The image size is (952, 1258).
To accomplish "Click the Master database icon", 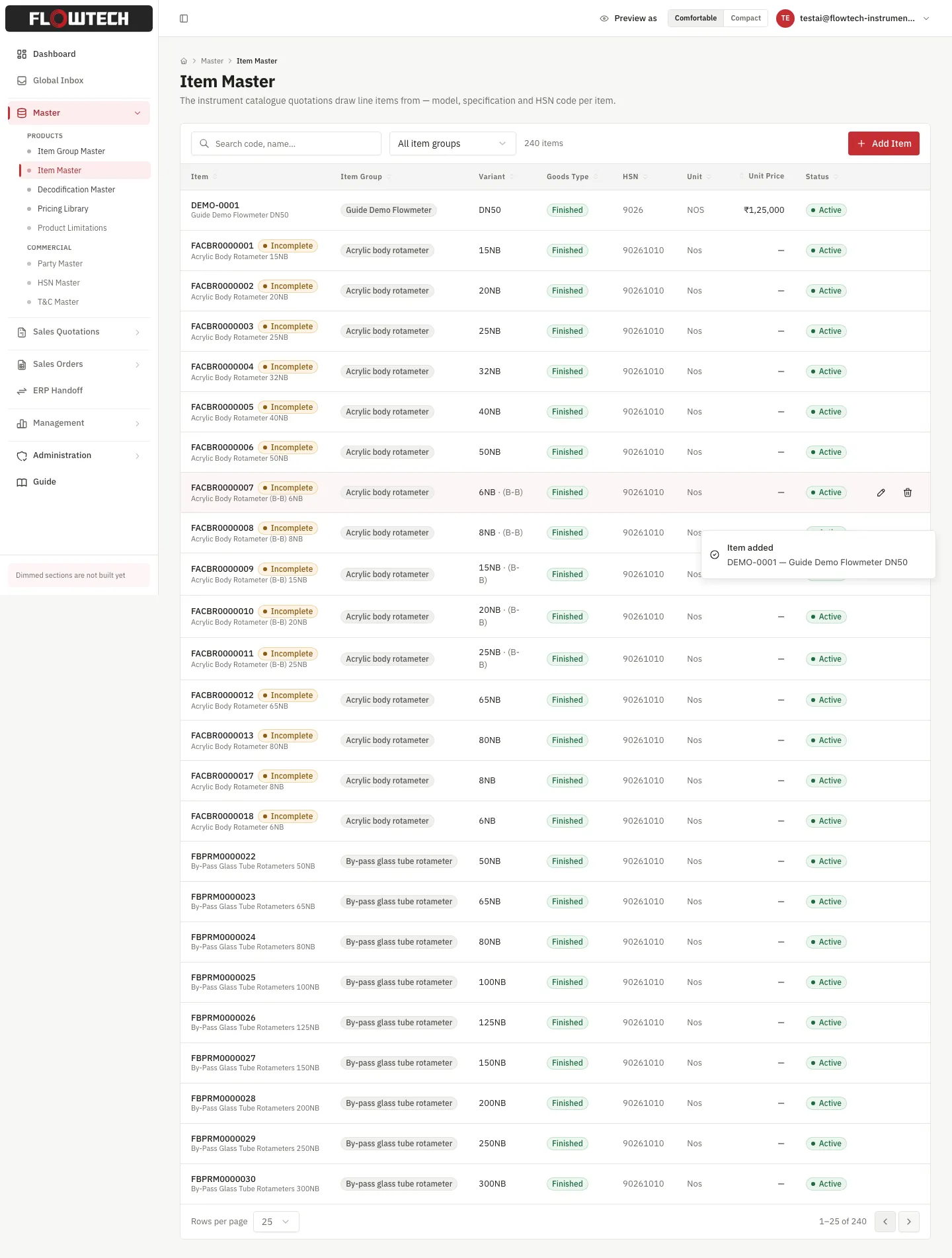I will [22, 113].
